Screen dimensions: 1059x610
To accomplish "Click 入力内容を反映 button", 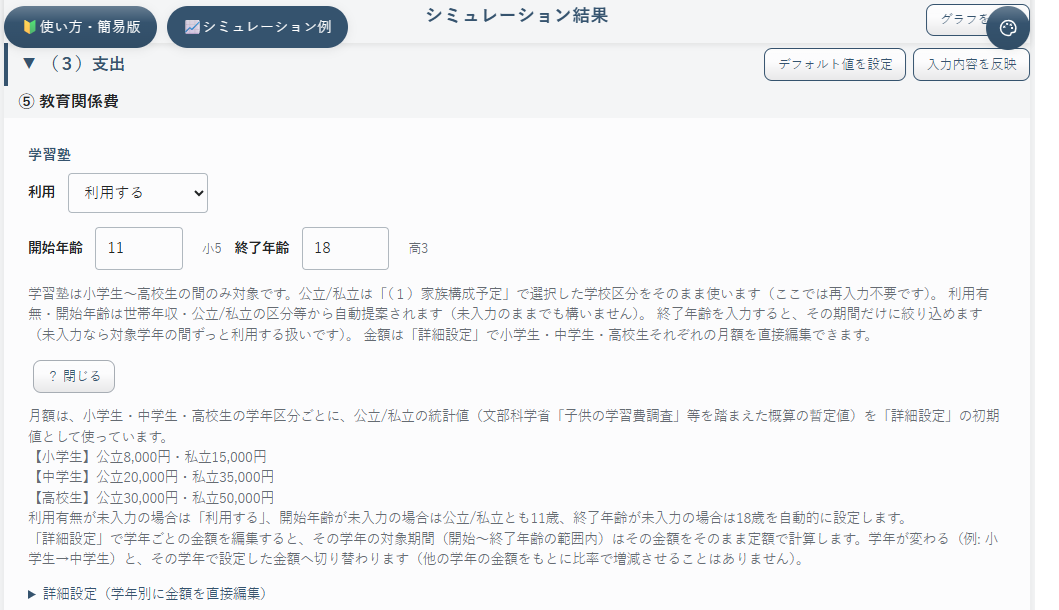I will tap(971, 64).
